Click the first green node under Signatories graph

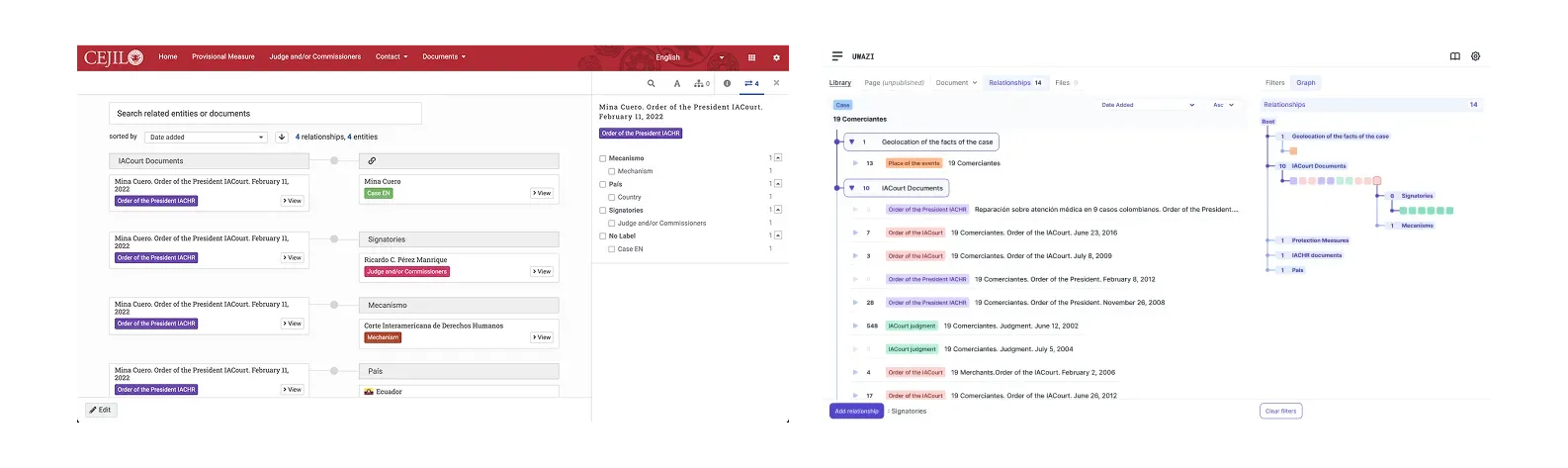pos(1403,211)
